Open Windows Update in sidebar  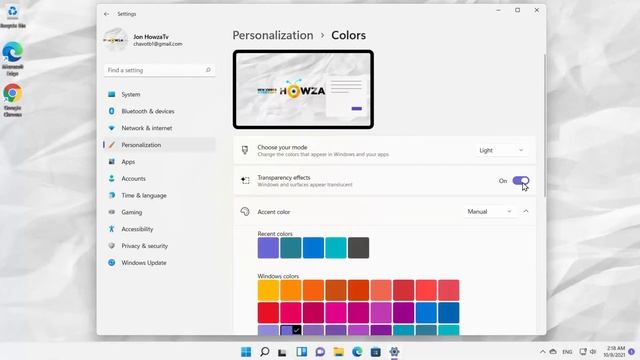[160, 263]
